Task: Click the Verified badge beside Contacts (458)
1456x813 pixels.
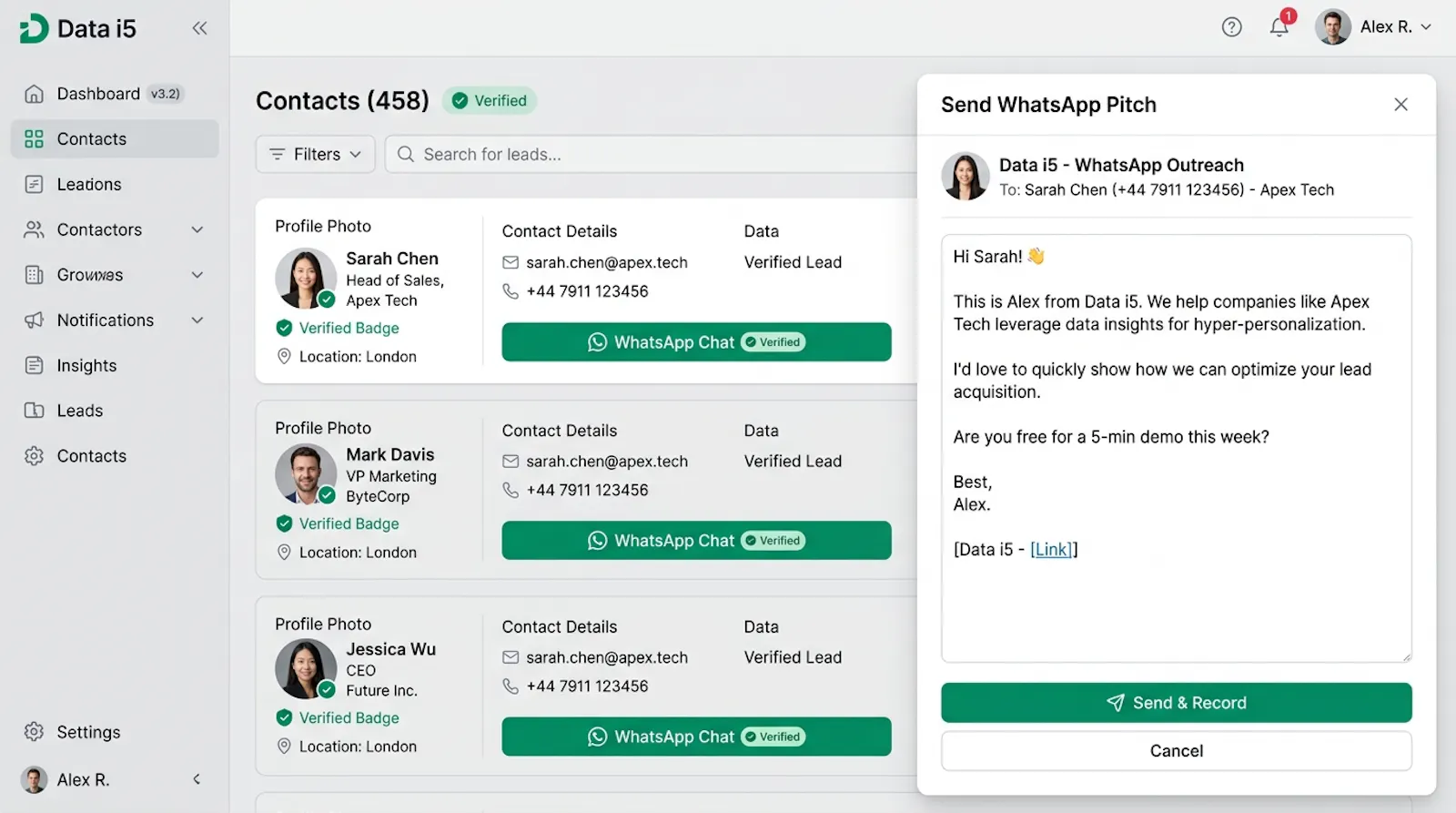Action: [x=490, y=101]
